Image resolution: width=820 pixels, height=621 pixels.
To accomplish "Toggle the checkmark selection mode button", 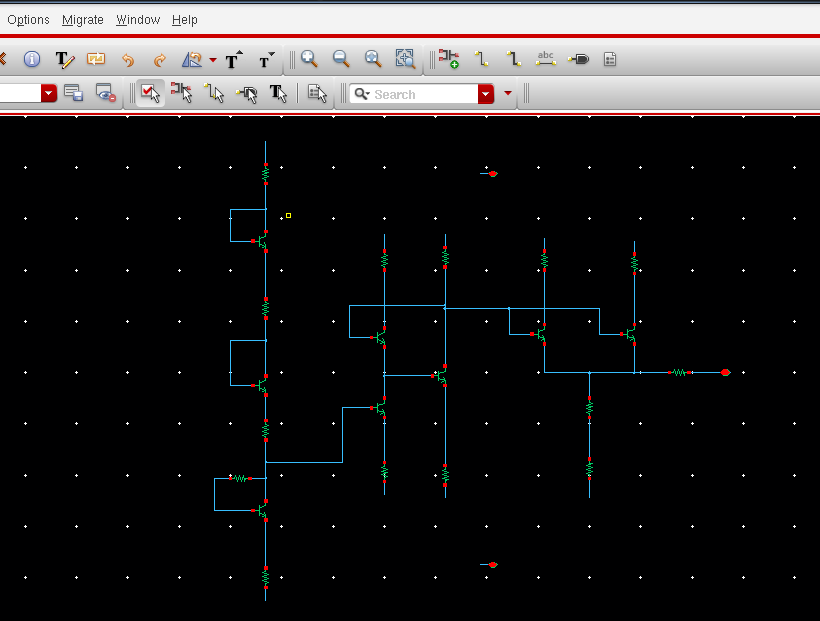I will pos(150,94).
